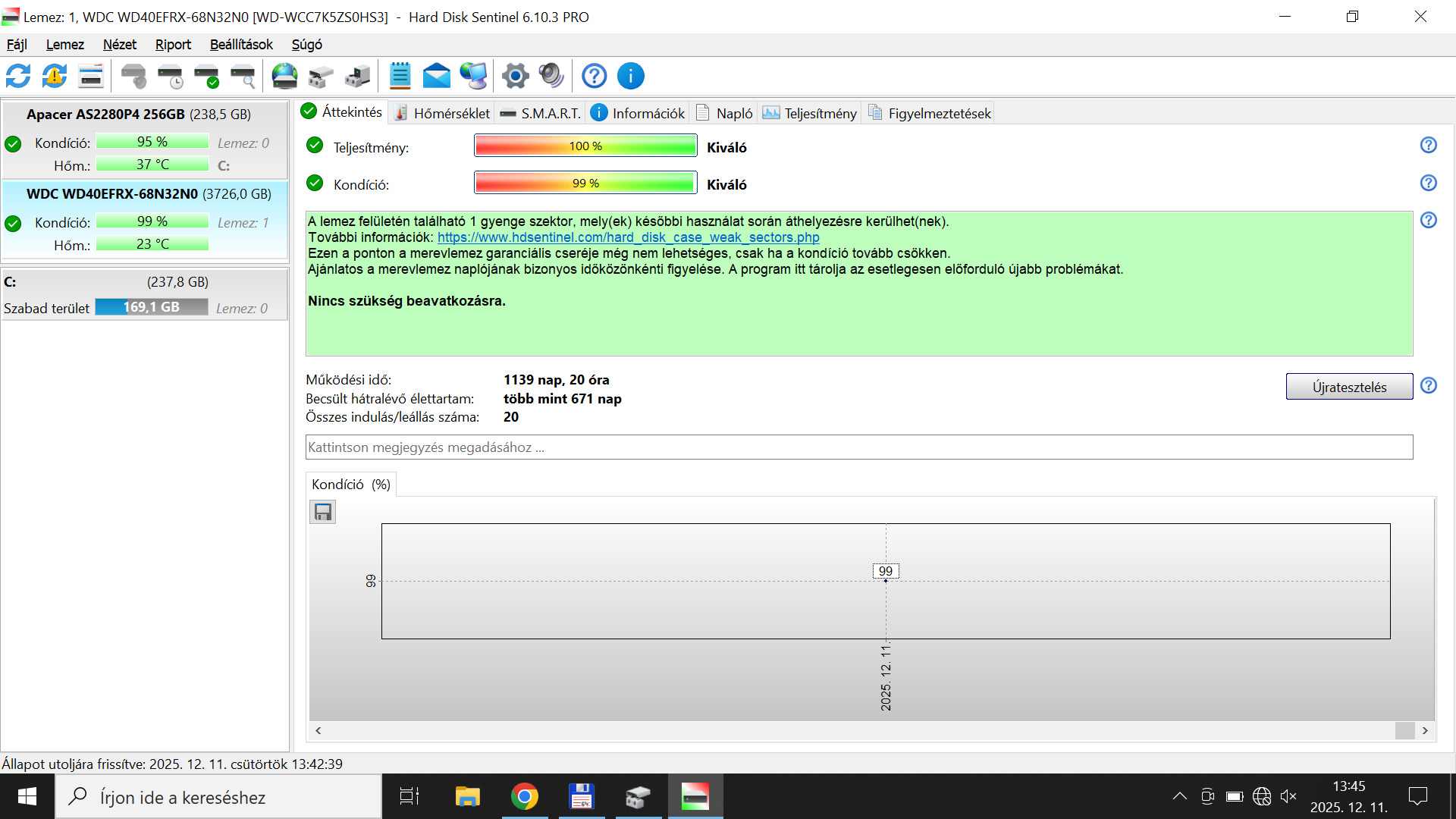Switch to the S.M.A.R.T. tab
The image size is (1456, 819).
pos(541,113)
